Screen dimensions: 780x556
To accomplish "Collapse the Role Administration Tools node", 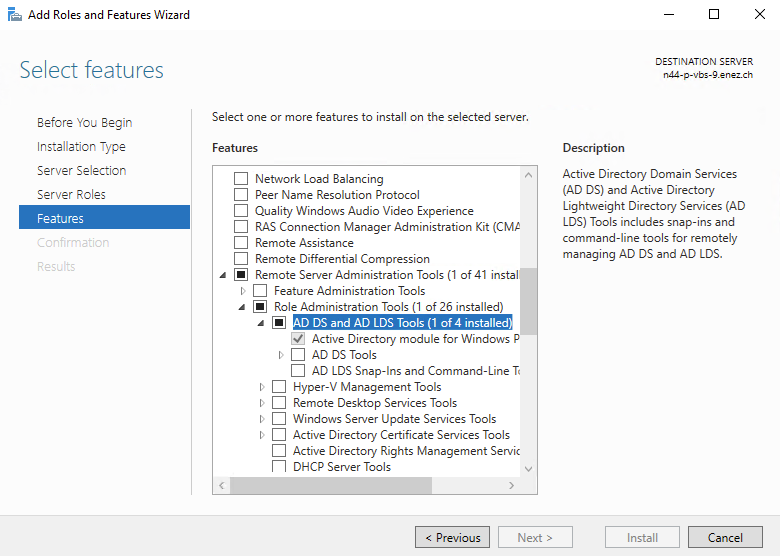I will 242,307.
